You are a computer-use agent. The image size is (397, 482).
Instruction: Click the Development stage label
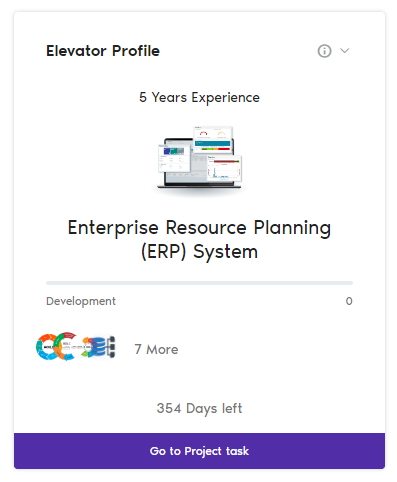[81, 301]
